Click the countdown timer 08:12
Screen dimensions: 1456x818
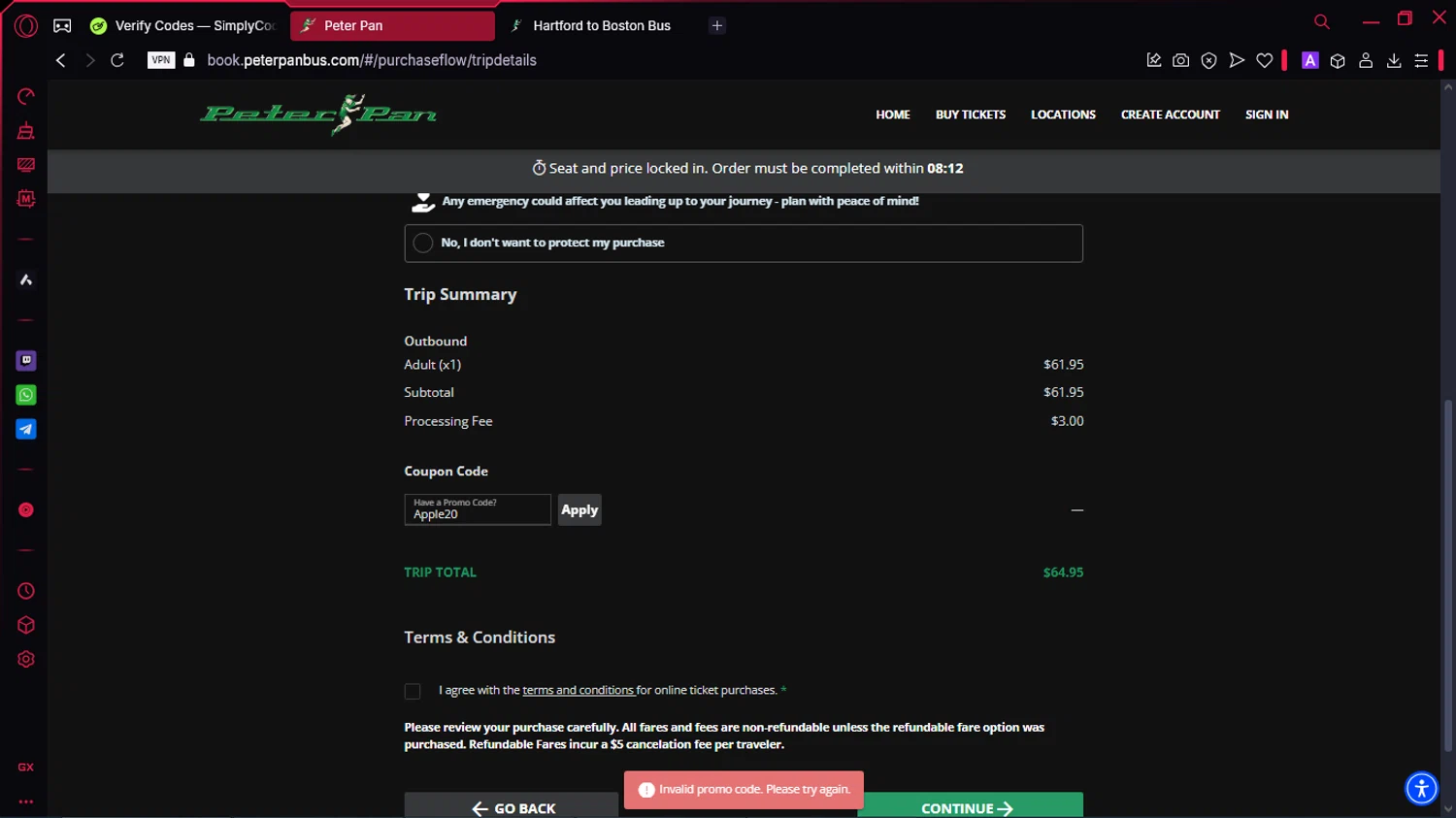944,168
